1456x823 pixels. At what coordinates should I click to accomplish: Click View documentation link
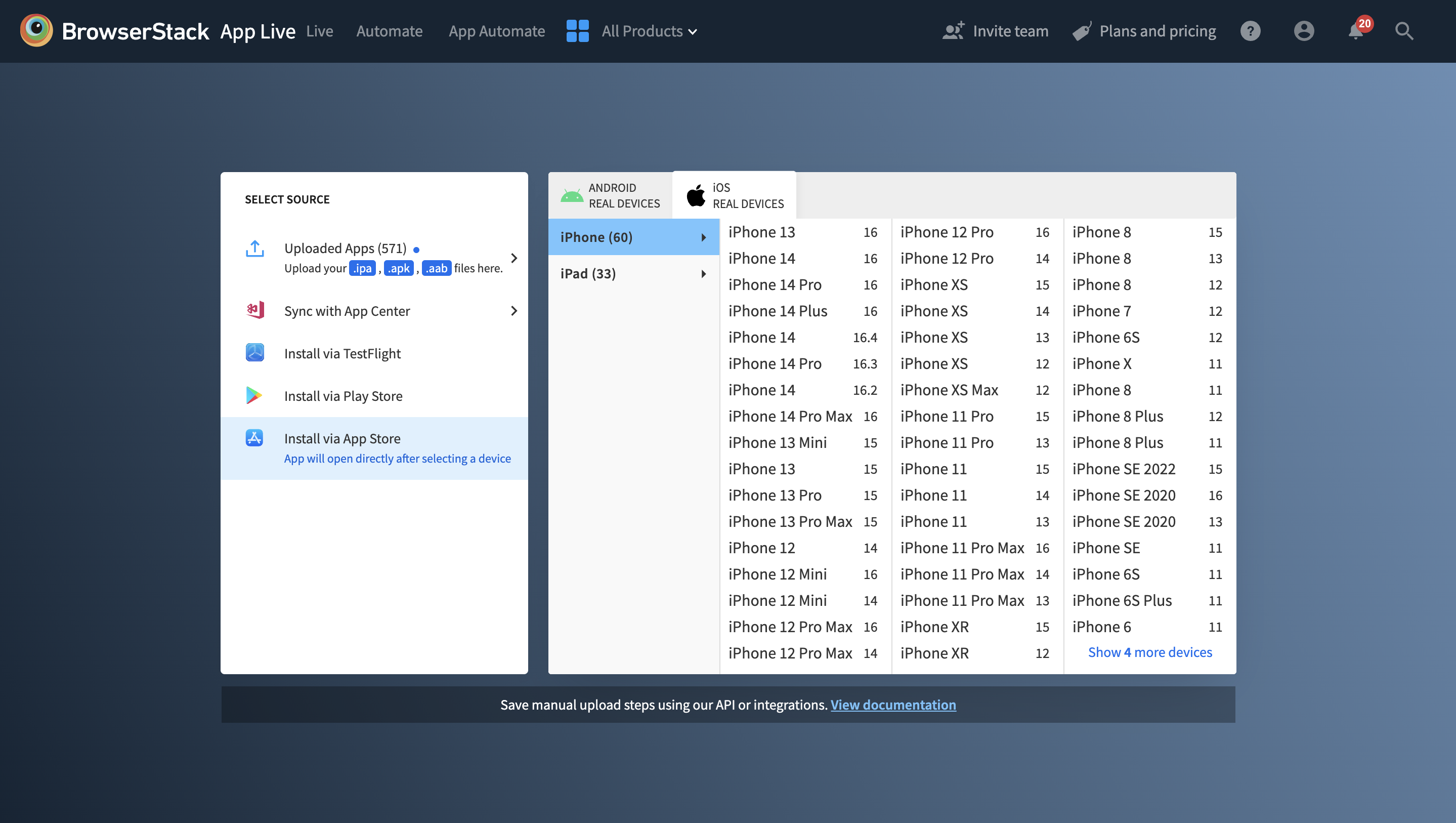pyautogui.click(x=893, y=704)
